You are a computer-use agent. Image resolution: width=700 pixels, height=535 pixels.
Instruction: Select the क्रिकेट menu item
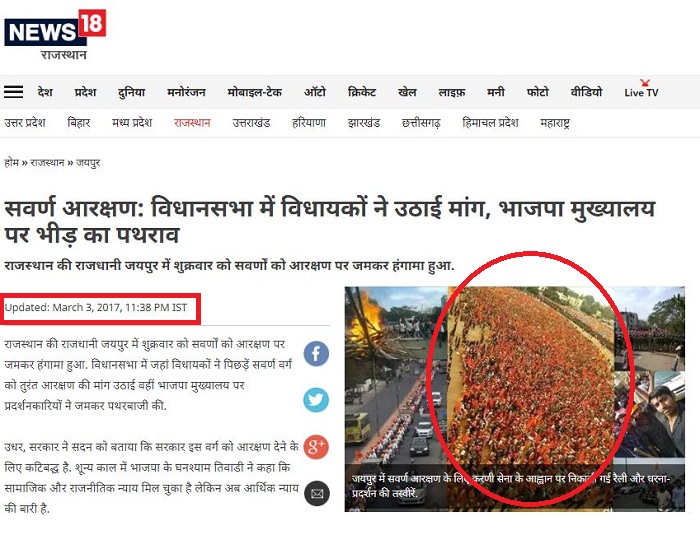362,92
